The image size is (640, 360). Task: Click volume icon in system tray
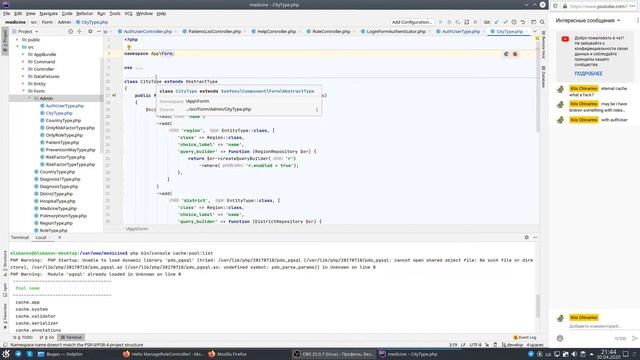(574, 354)
